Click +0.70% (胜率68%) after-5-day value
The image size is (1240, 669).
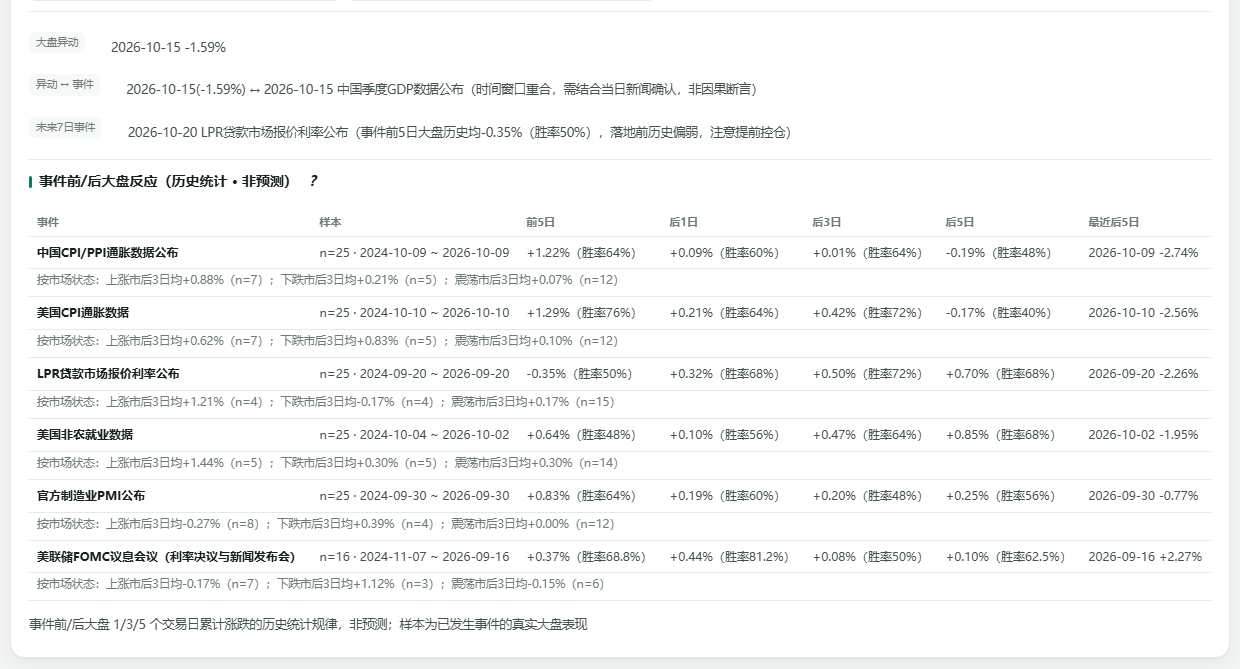coord(1001,374)
